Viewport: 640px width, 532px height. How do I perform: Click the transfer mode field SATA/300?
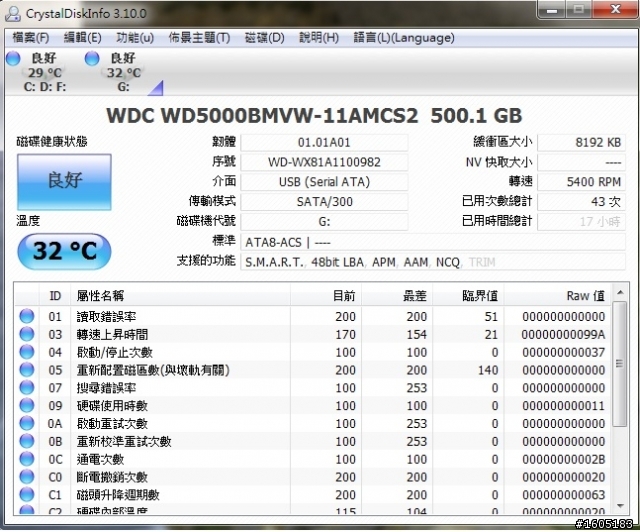(x=324, y=202)
